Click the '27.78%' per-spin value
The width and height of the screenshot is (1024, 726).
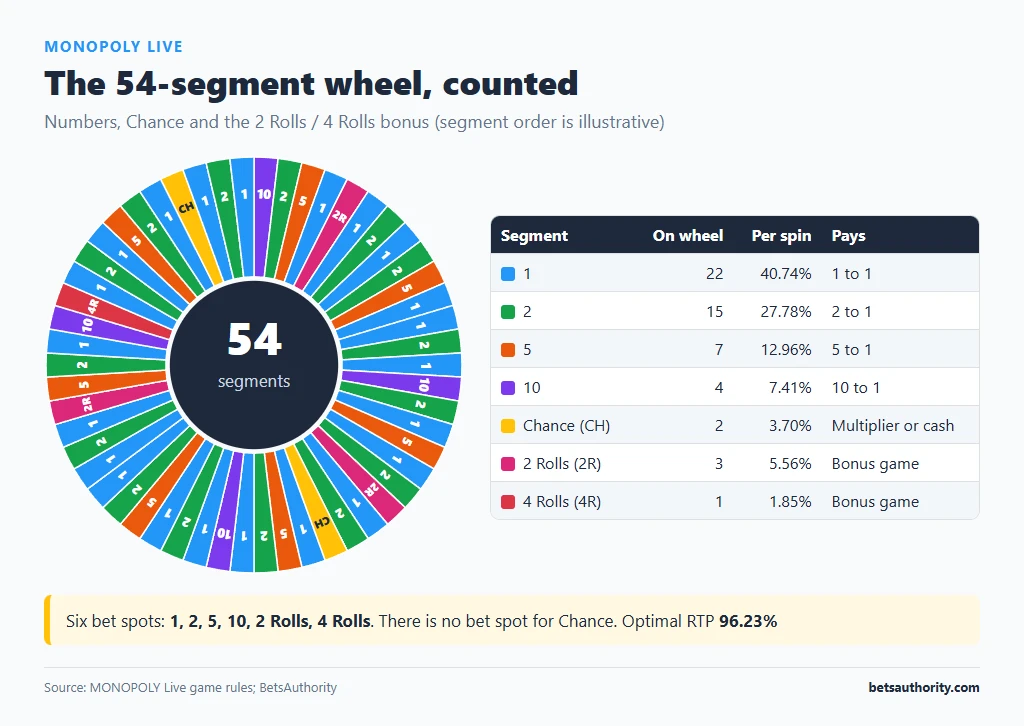(786, 311)
